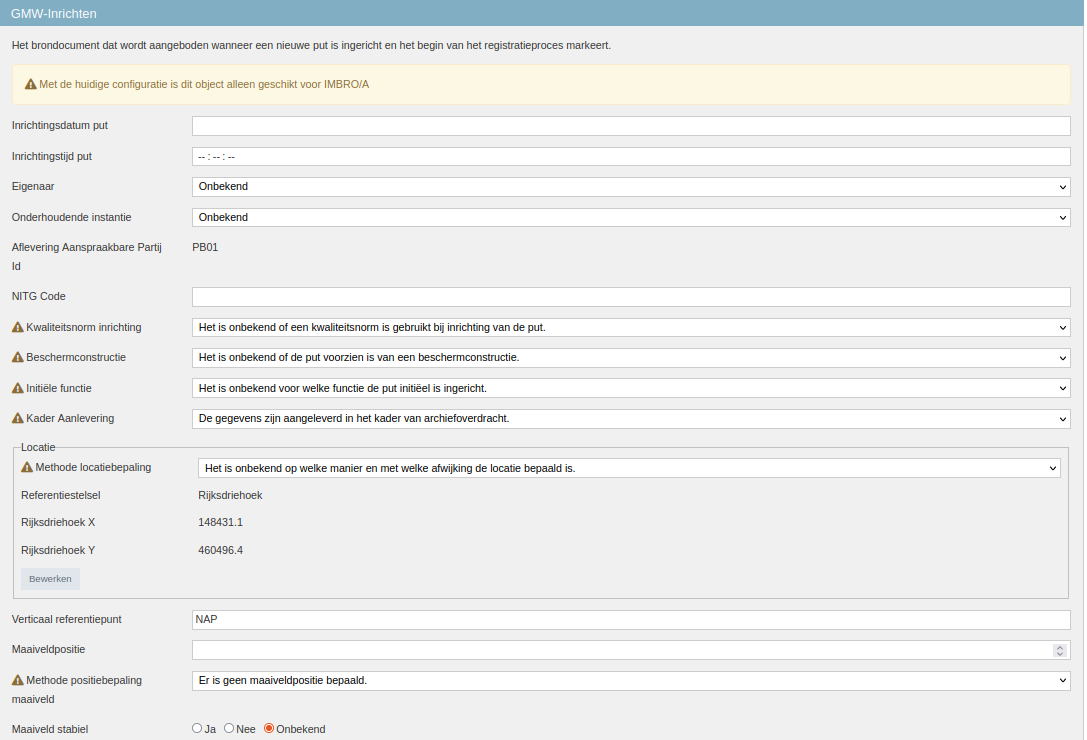
Task: Select Onbekend for Maaiveld stabiel
Action: pyautogui.click(x=269, y=729)
